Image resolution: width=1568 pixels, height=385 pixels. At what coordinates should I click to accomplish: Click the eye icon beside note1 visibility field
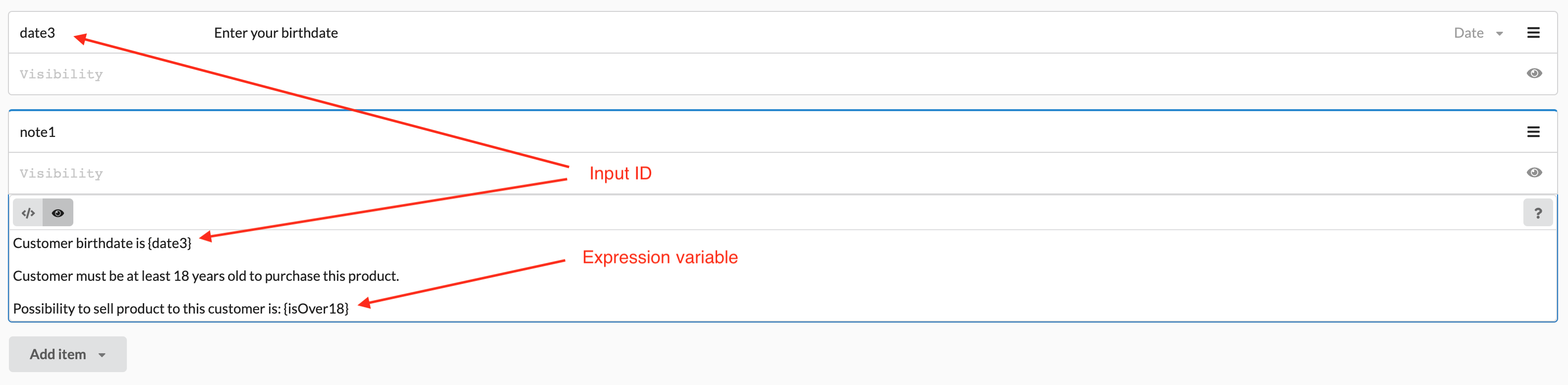(1534, 172)
